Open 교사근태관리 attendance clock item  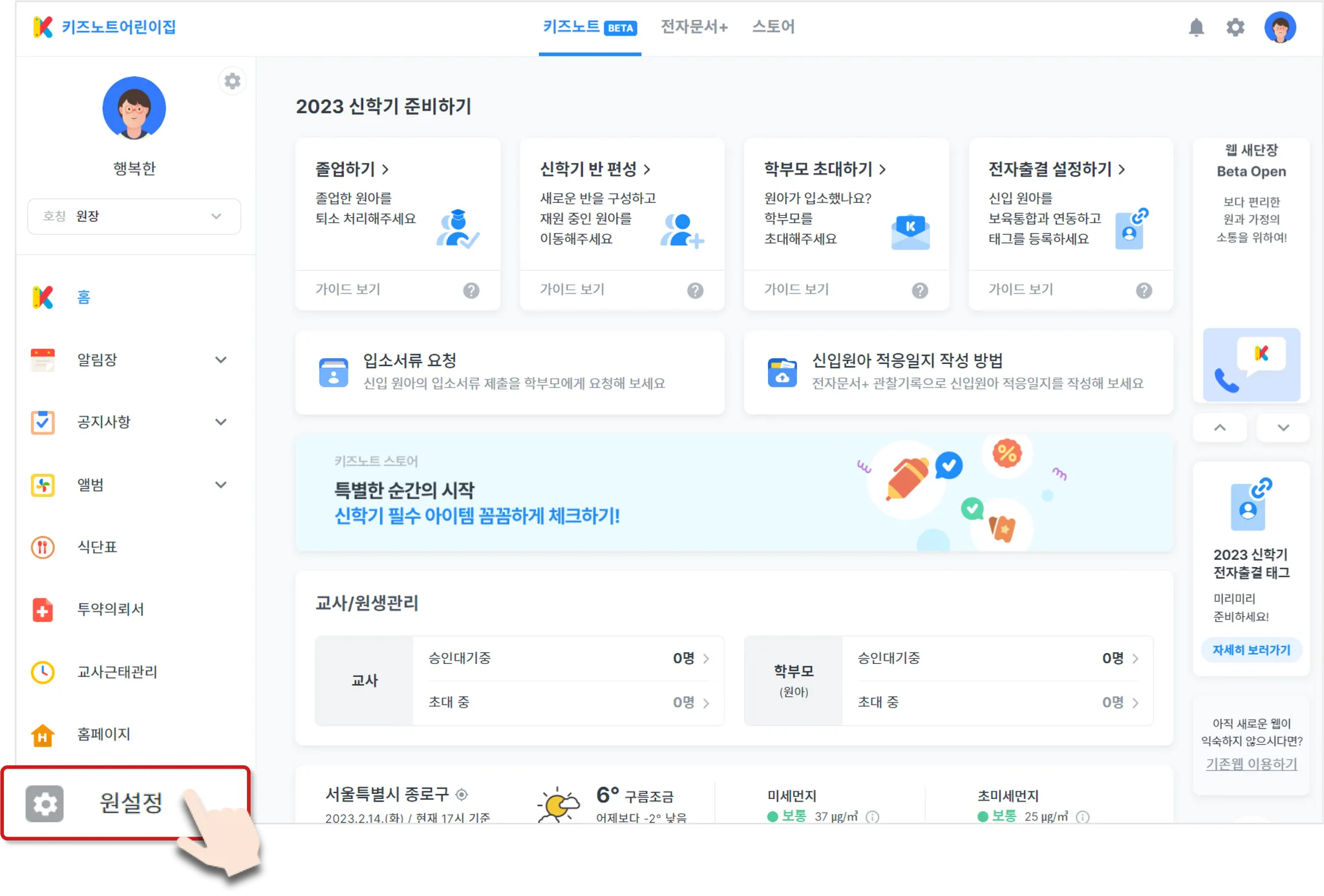click(116, 672)
